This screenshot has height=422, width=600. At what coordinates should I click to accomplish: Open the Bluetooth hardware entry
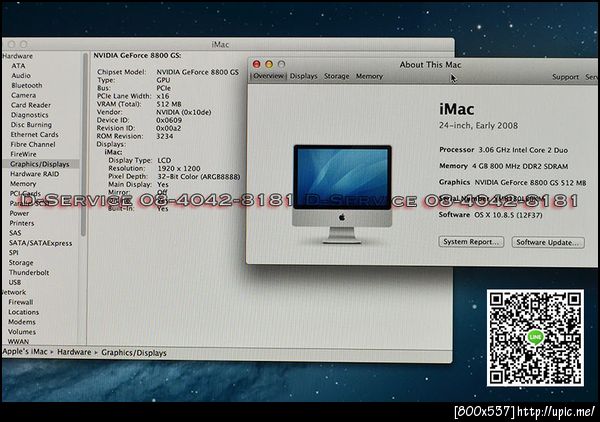click(26, 85)
